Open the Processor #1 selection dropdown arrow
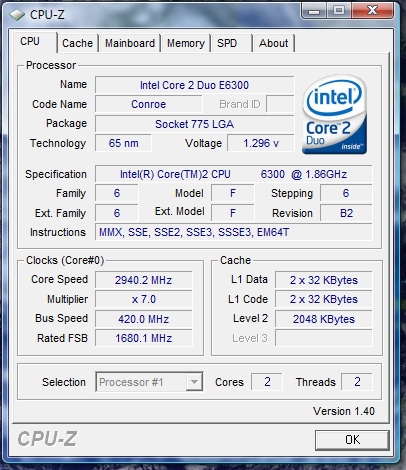 click(x=194, y=382)
